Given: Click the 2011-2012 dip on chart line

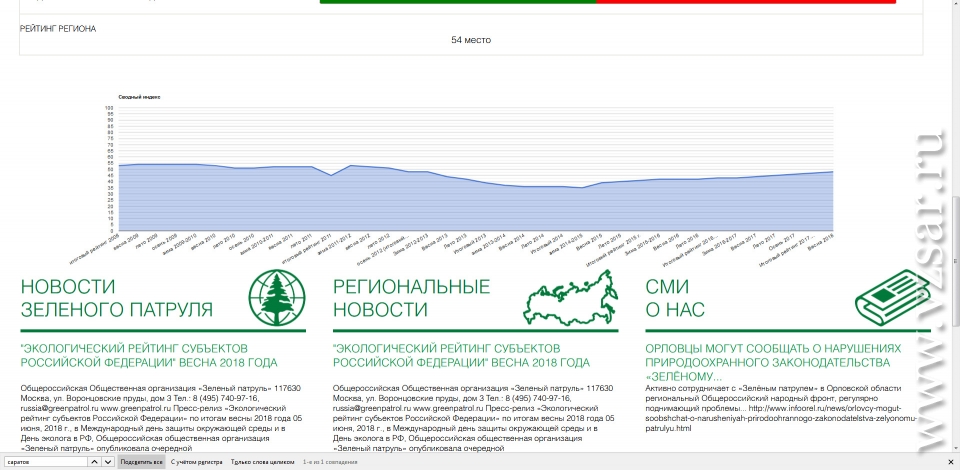Looking at the screenshot, I should tap(332, 175).
